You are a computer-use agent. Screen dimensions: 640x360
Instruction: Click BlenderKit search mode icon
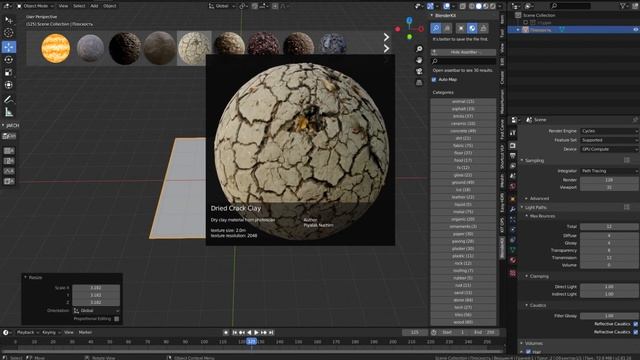pyautogui.click(x=436, y=28)
